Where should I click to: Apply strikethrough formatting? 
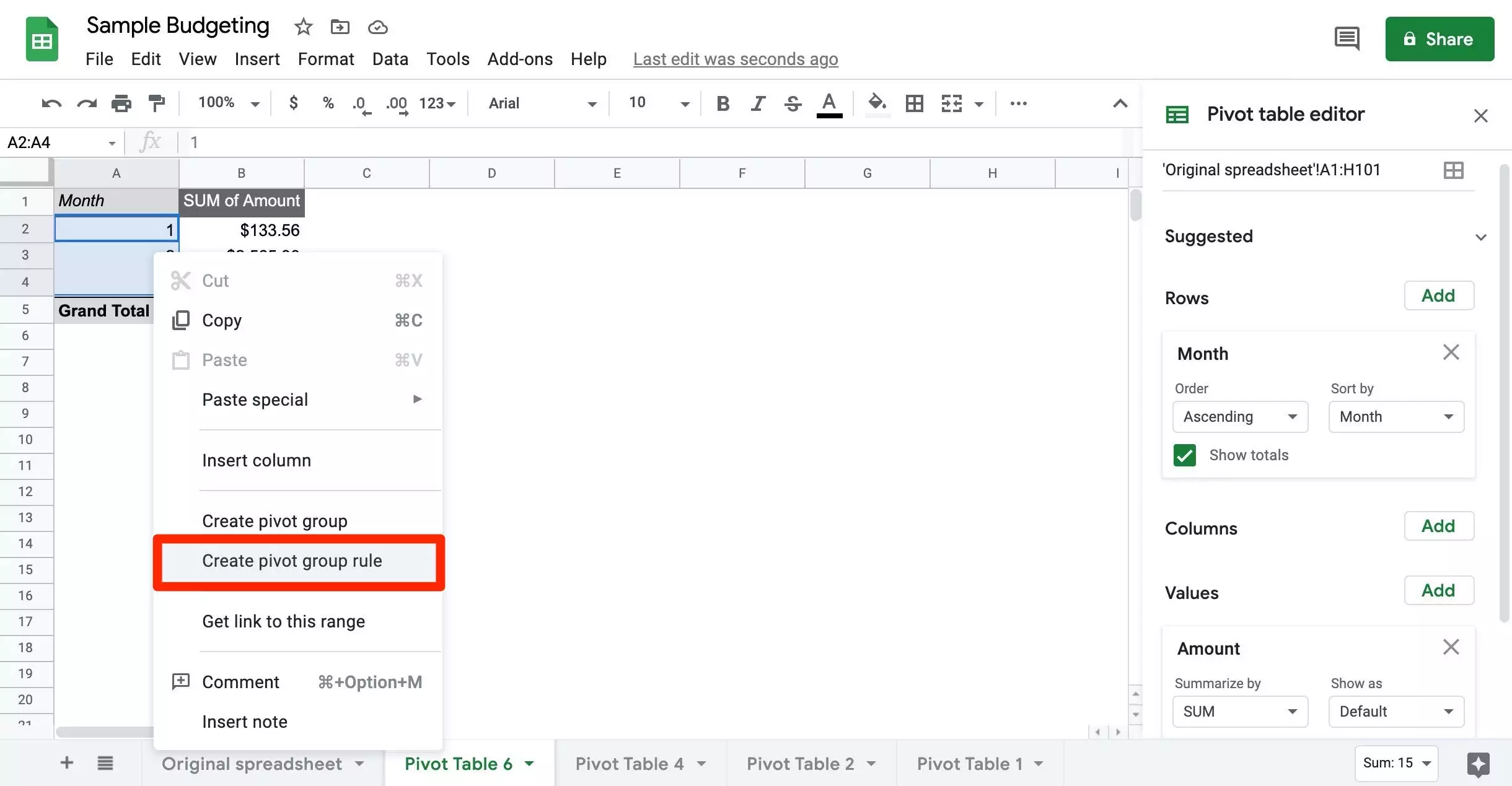[x=793, y=103]
